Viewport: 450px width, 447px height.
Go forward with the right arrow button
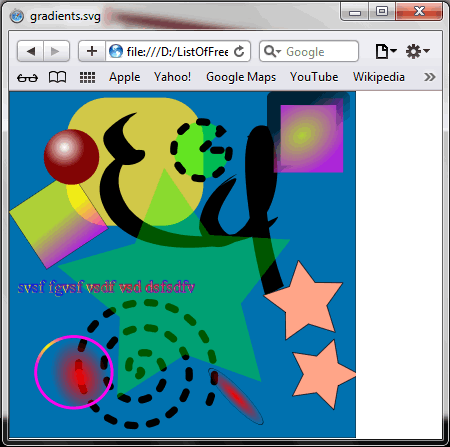pos(56,51)
